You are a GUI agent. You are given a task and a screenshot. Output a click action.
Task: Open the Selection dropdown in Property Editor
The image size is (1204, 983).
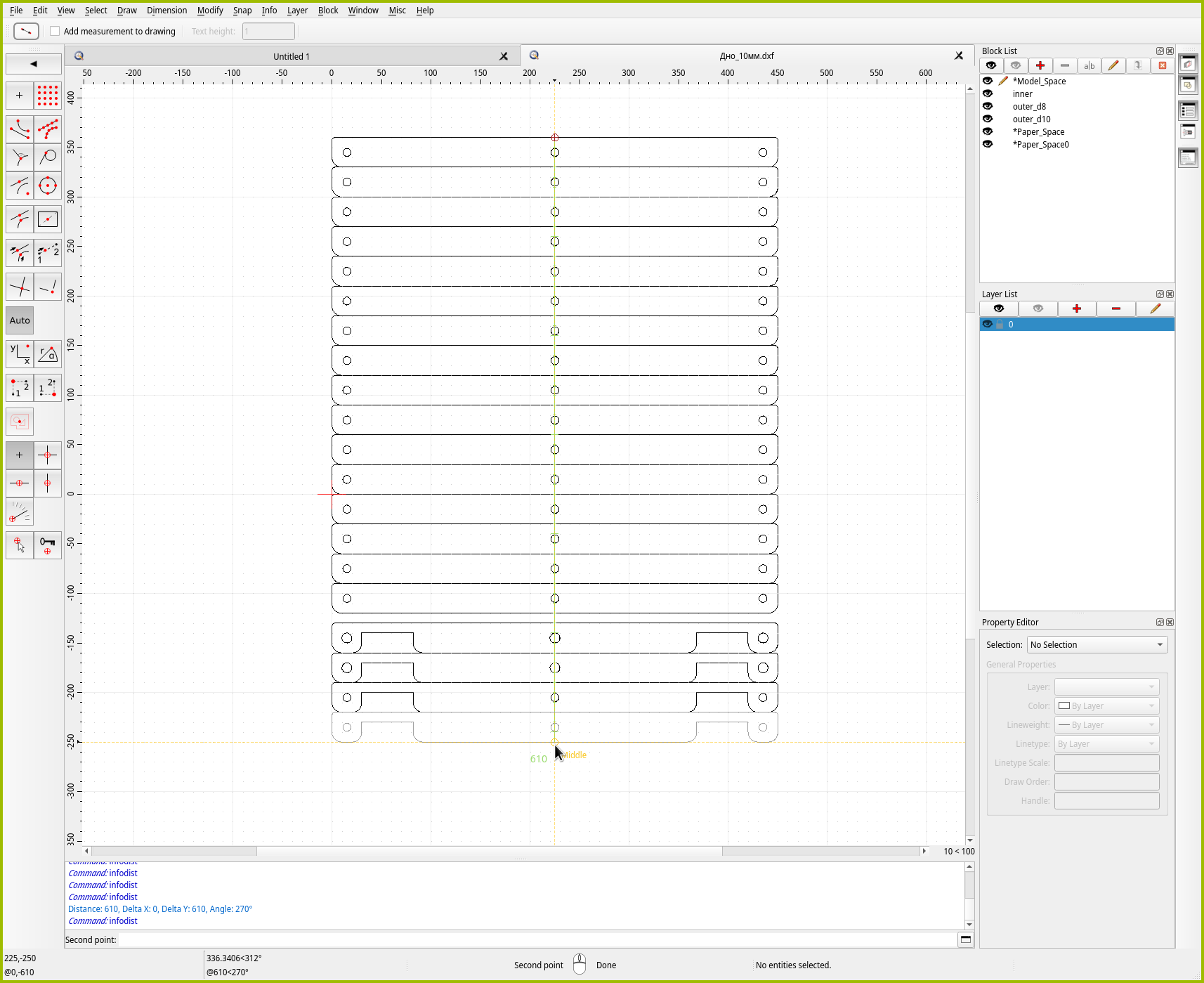[x=1097, y=644]
